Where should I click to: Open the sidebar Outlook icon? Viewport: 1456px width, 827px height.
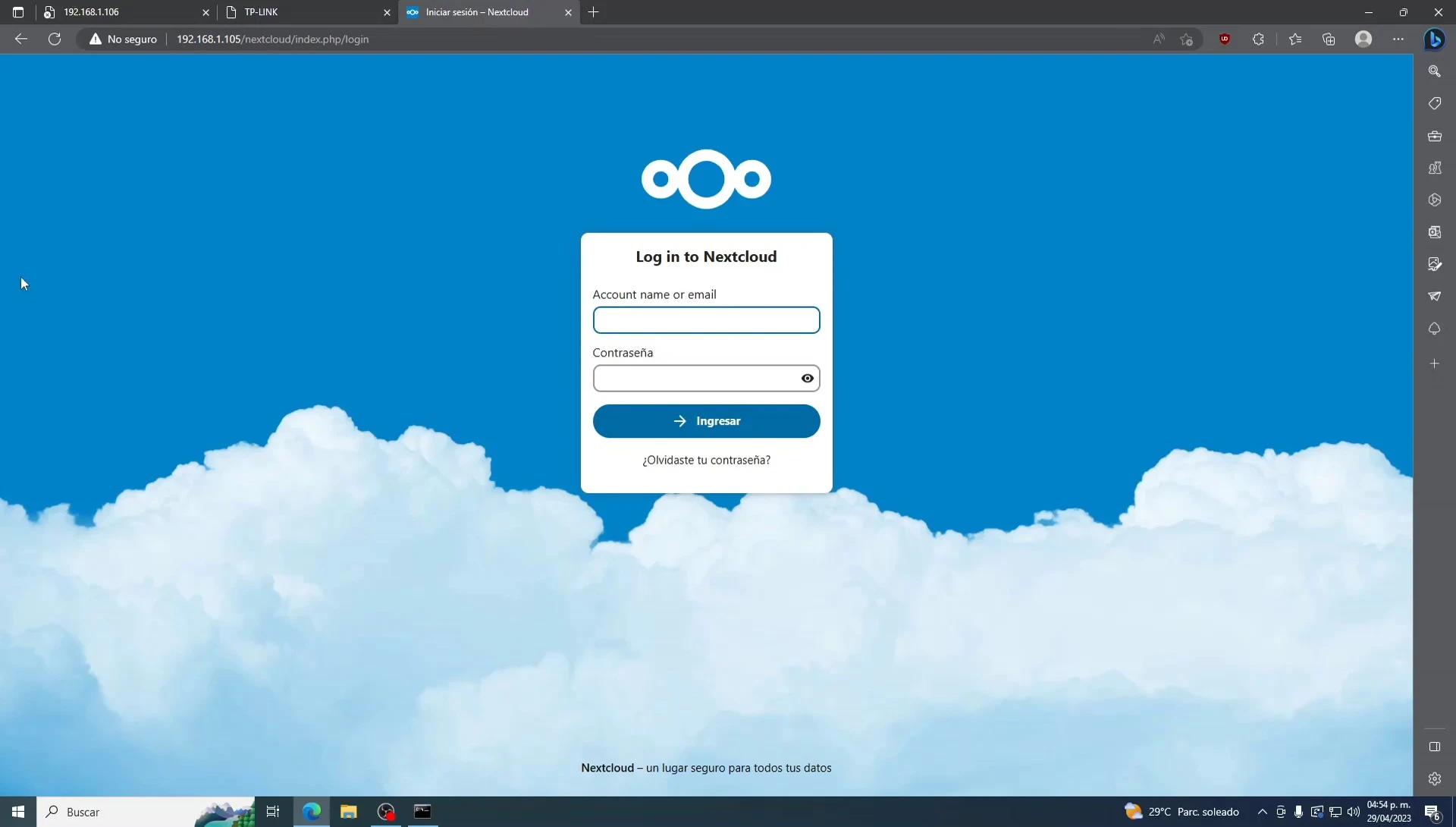[x=1435, y=232]
